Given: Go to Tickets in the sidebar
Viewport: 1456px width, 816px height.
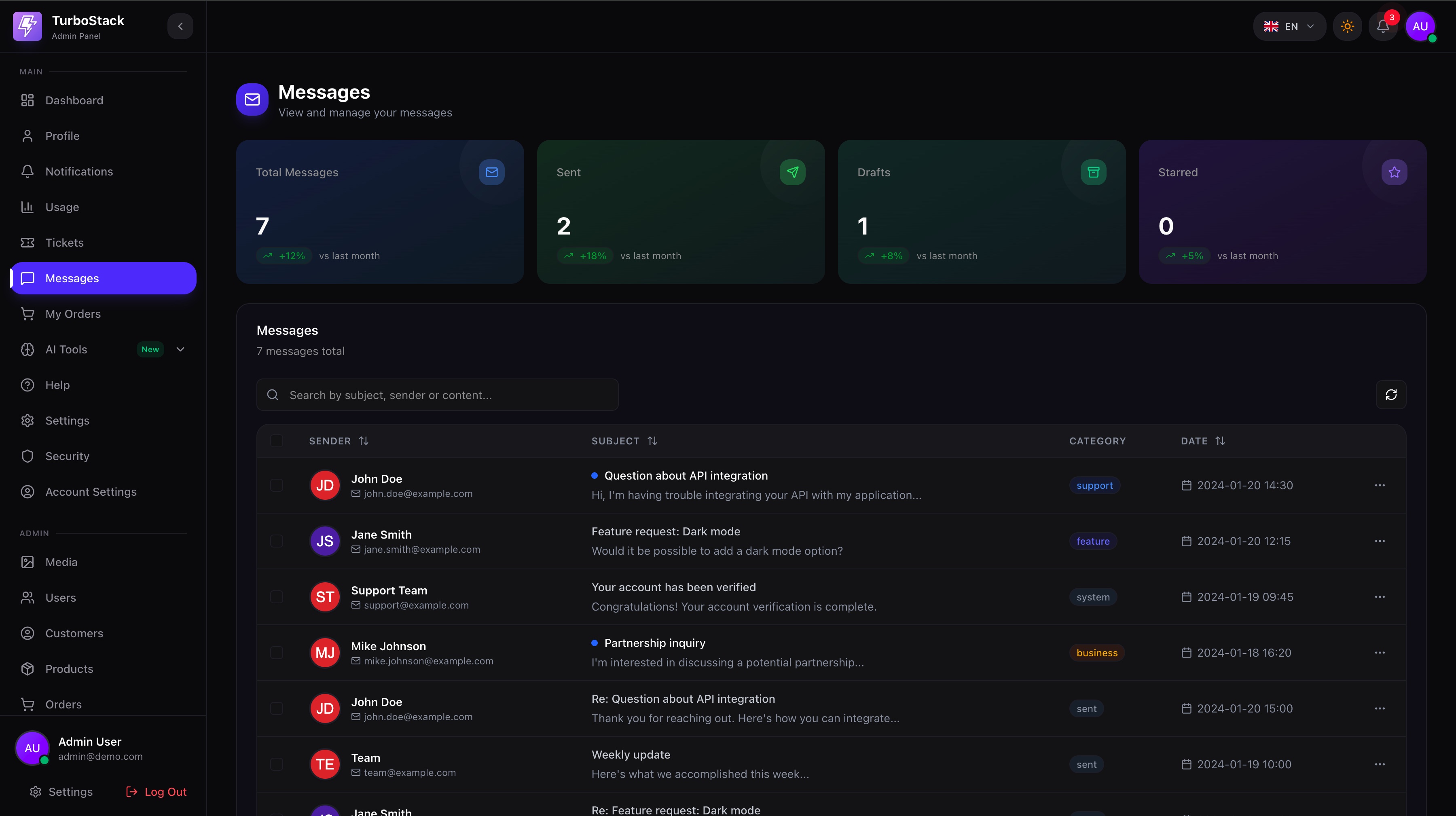Looking at the screenshot, I should 64,243.
